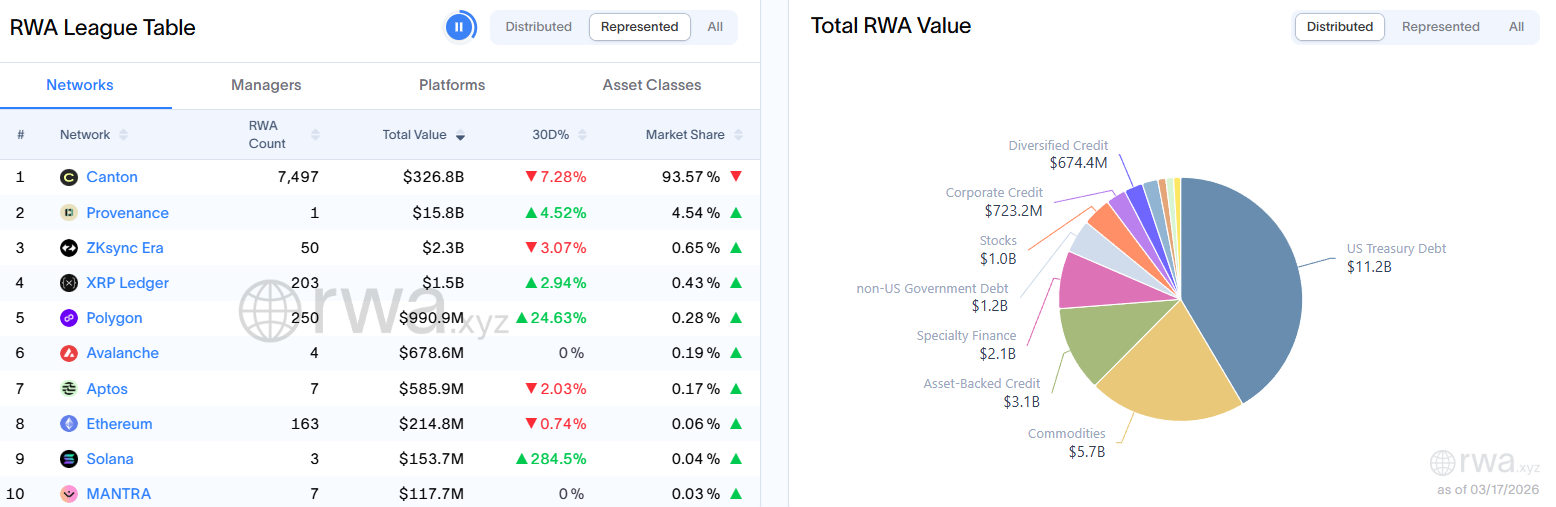Screen dimensions: 1556x507
Task: Click the XRP Ledger logo icon
Action: (69, 283)
